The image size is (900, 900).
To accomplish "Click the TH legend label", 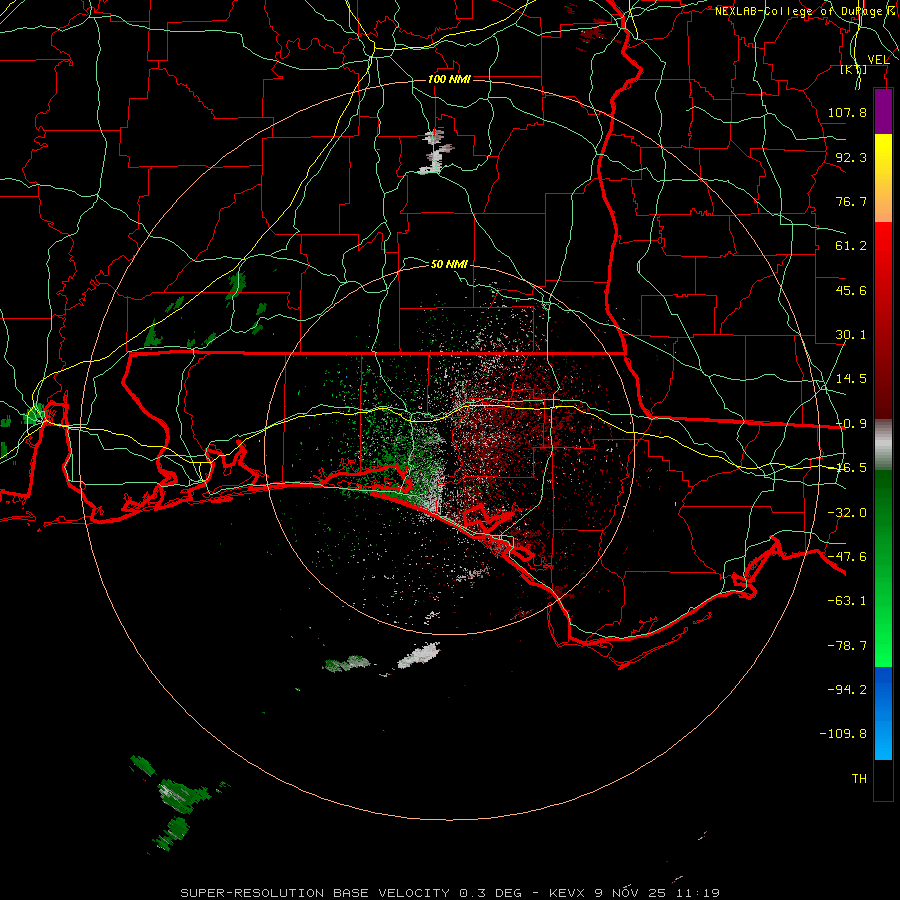I will (859, 779).
